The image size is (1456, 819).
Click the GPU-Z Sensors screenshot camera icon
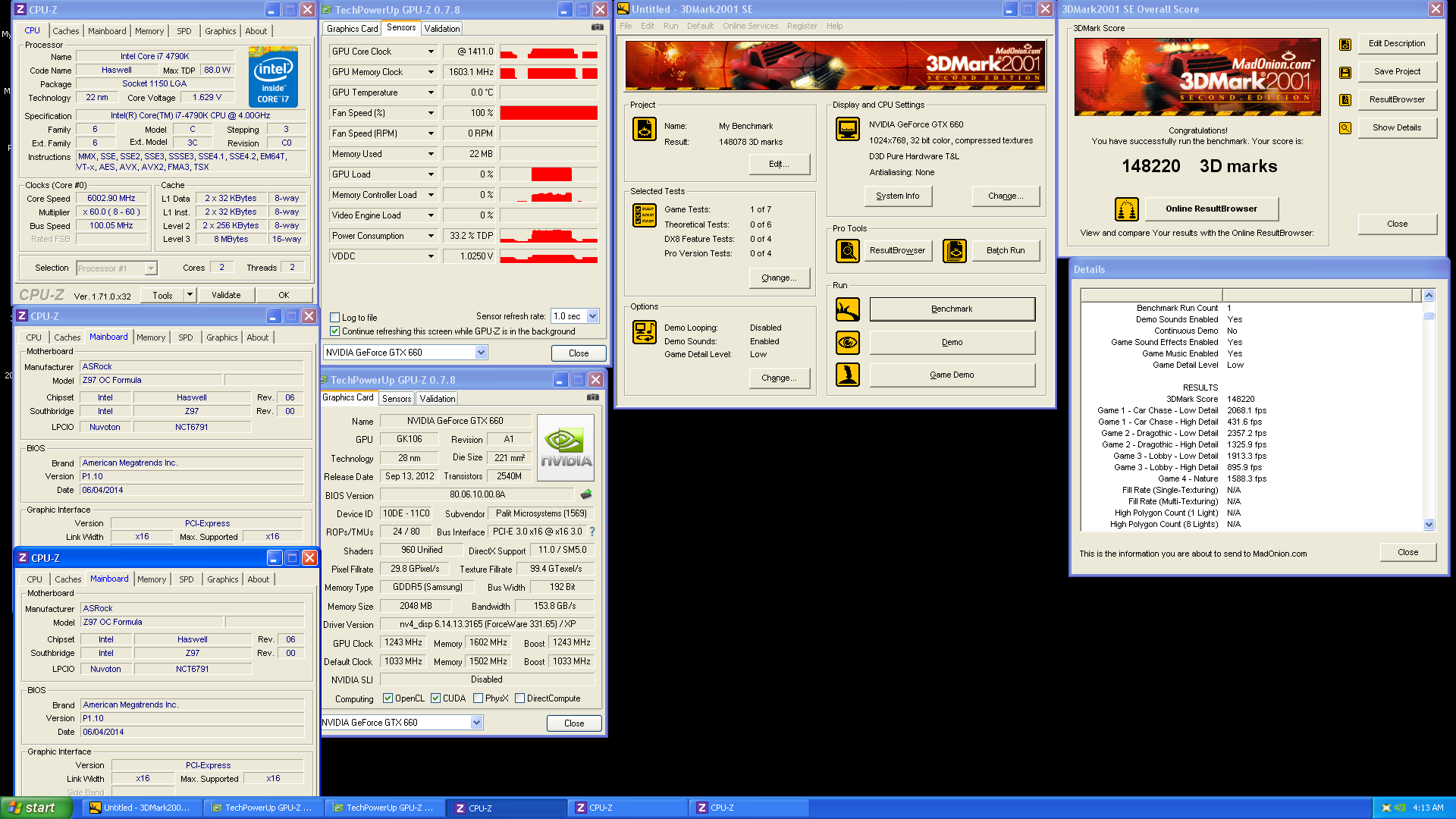pyautogui.click(x=598, y=27)
